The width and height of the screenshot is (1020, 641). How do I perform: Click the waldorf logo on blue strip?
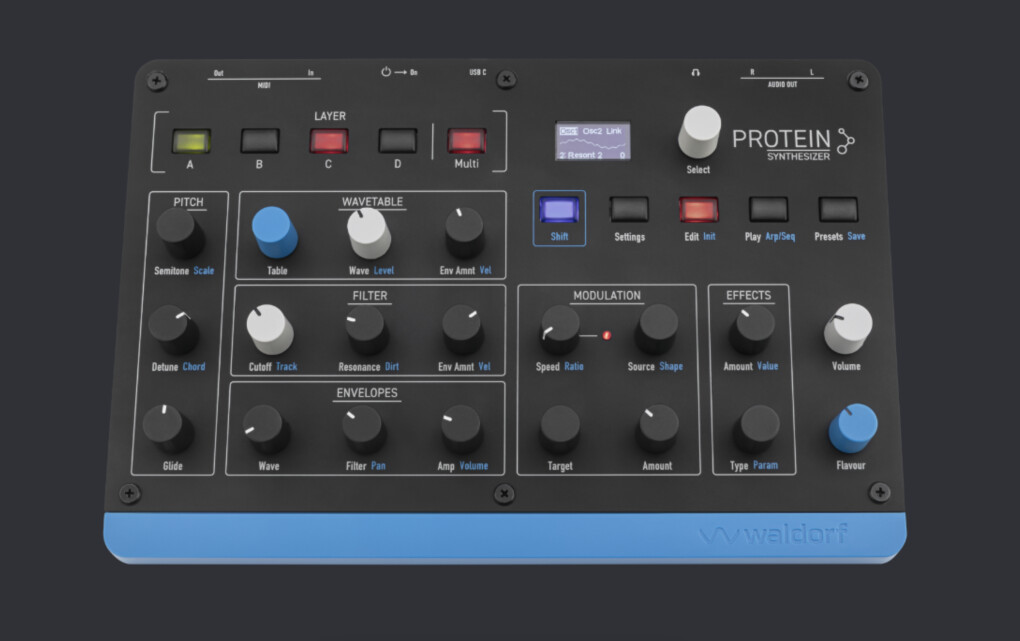click(773, 534)
